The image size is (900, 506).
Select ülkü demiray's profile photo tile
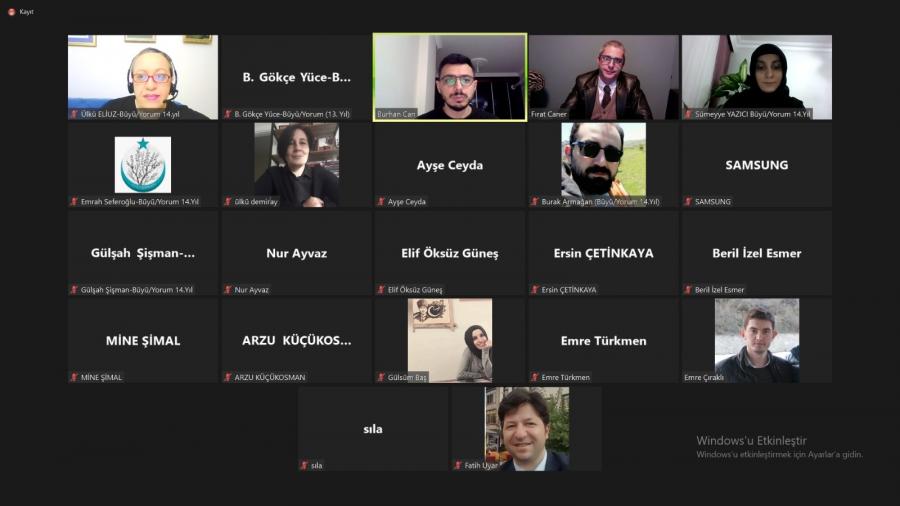coord(296,165)
